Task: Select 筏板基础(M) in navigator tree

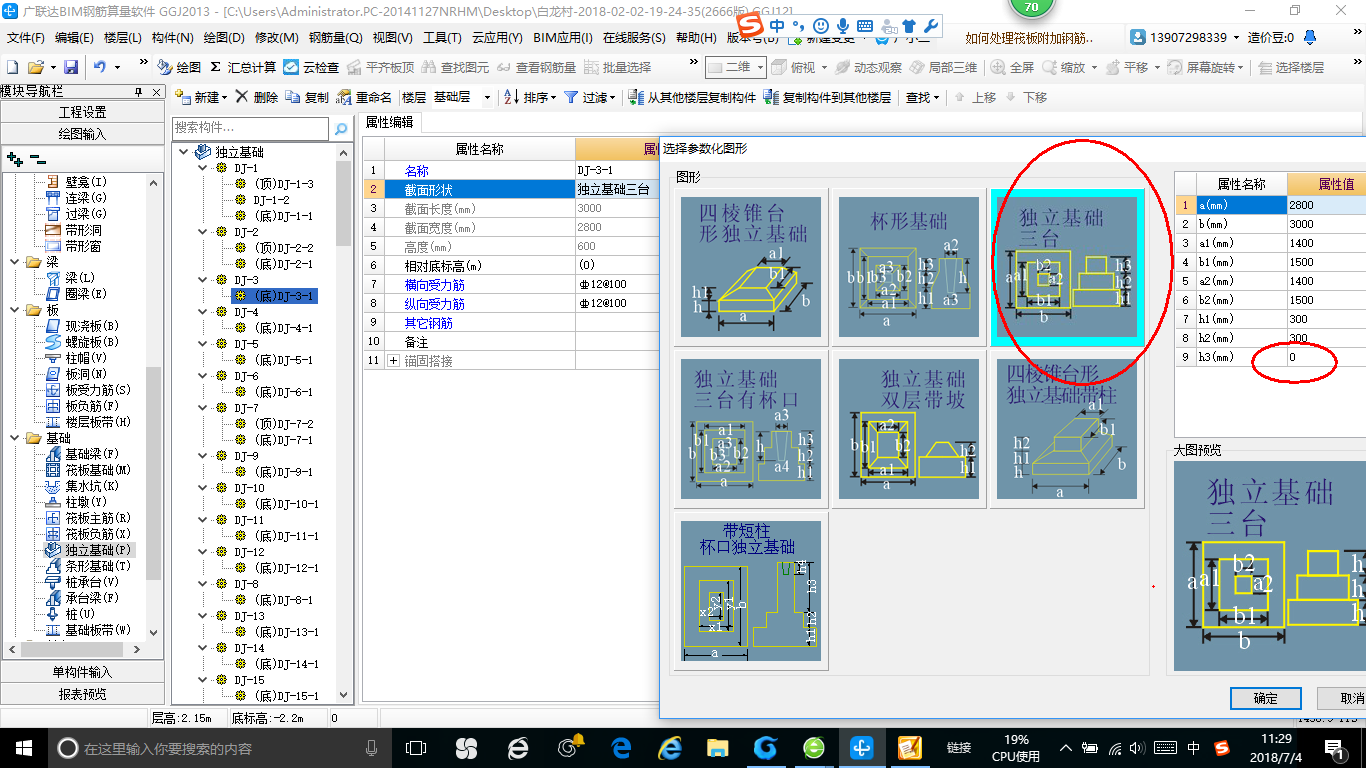Action: [x=88, y=470]
